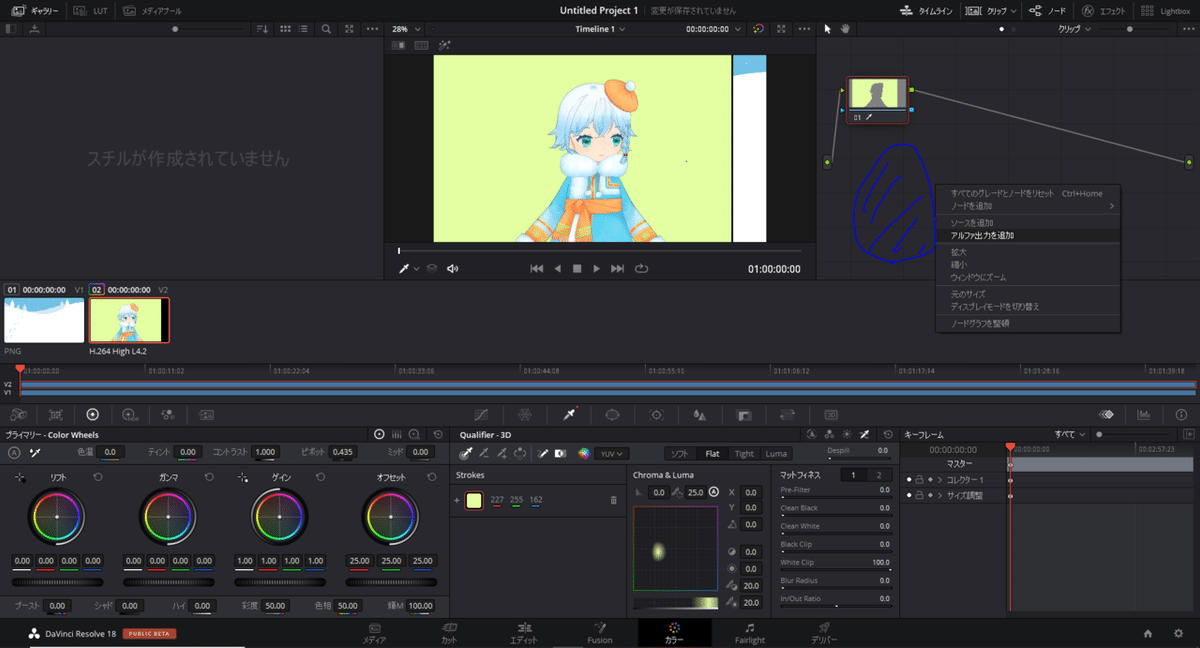
Task: Open the YUV color space dropdown
Action: [611, 453]
